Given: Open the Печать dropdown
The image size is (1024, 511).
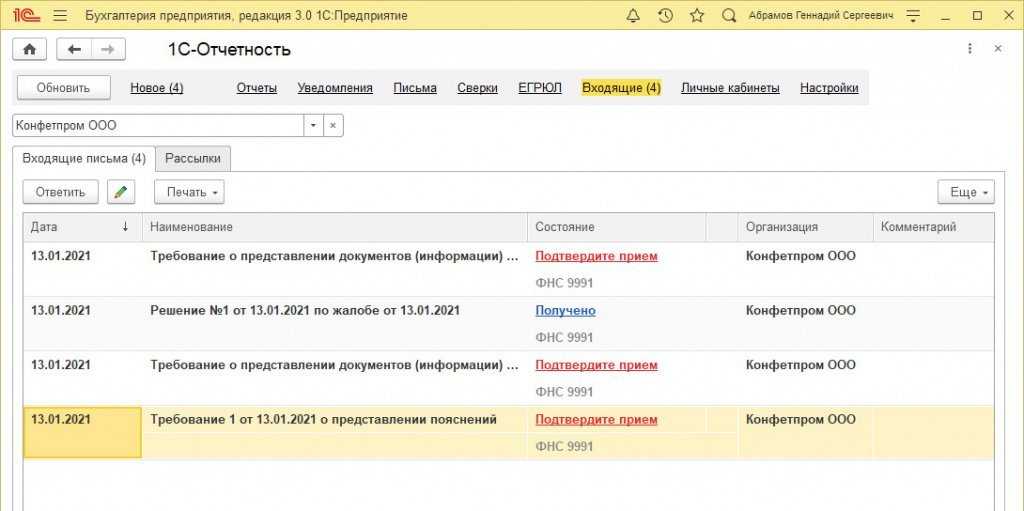Looking at the screenshot, I should click(x=189, y=191).
